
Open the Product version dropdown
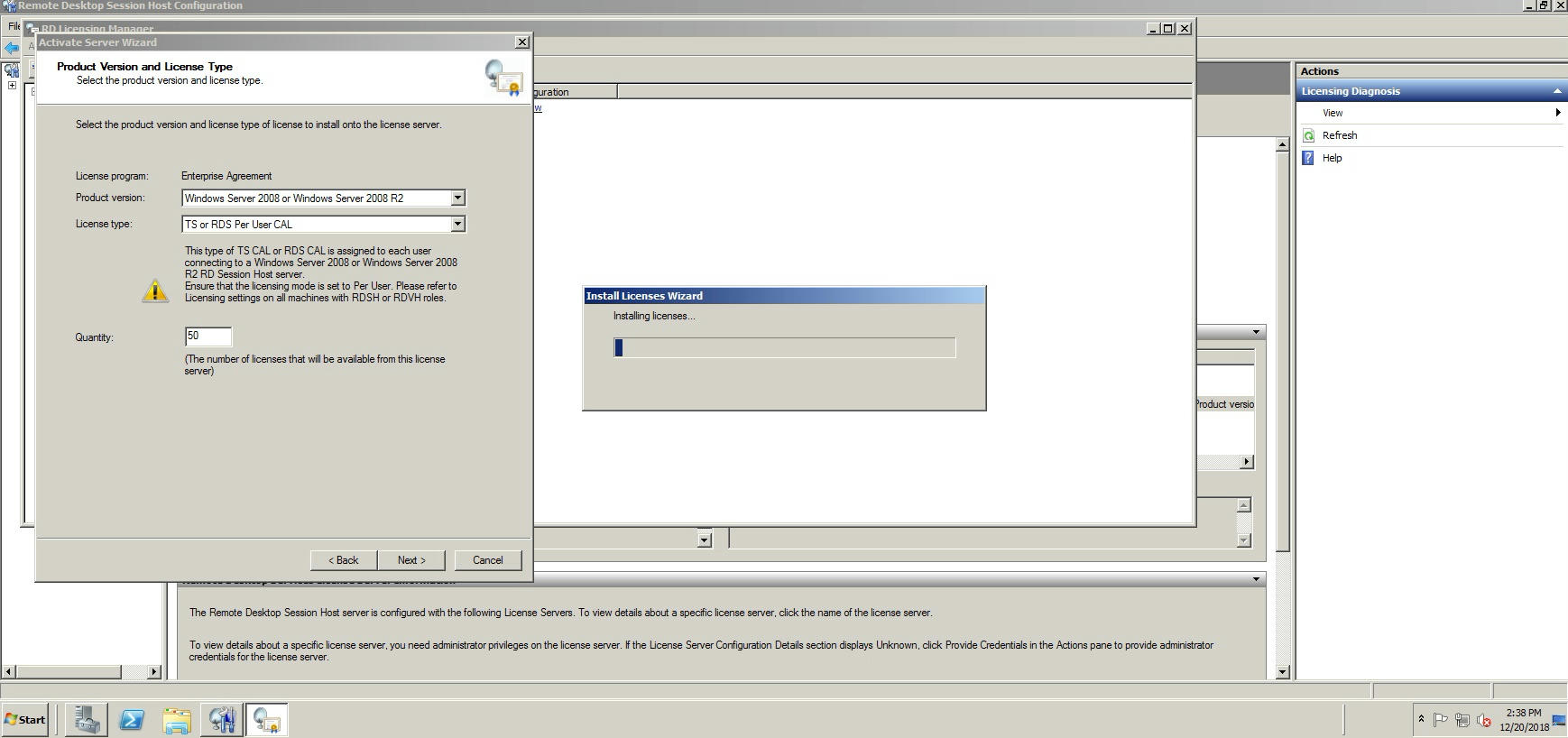457,198
